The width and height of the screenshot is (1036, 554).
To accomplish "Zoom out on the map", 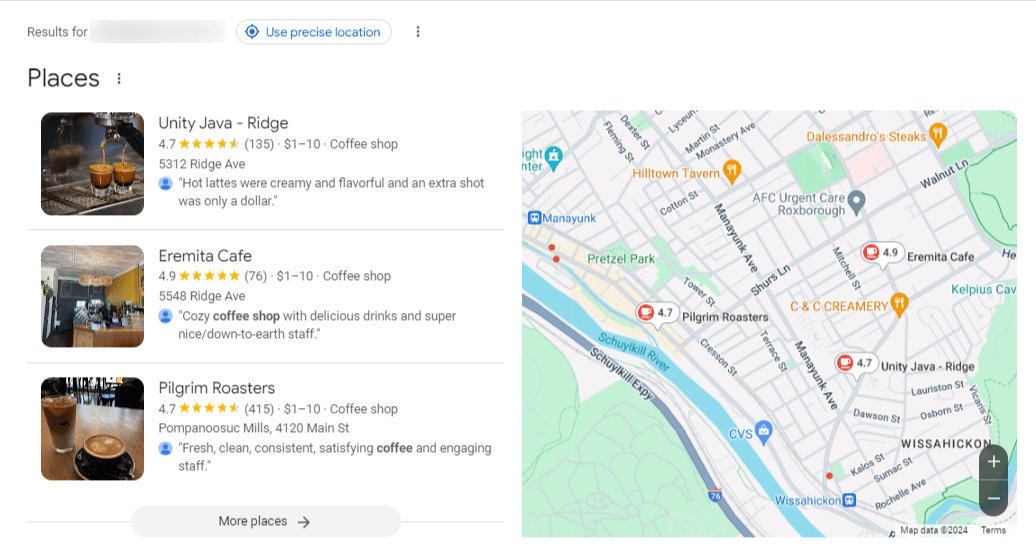I will [993, 498].
